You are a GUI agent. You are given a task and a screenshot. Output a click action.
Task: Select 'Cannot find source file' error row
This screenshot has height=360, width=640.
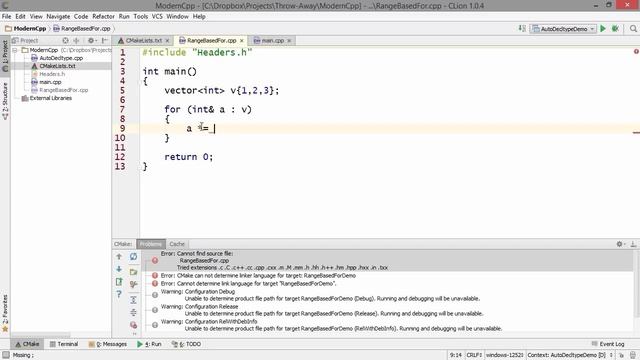tap(388, 260)
